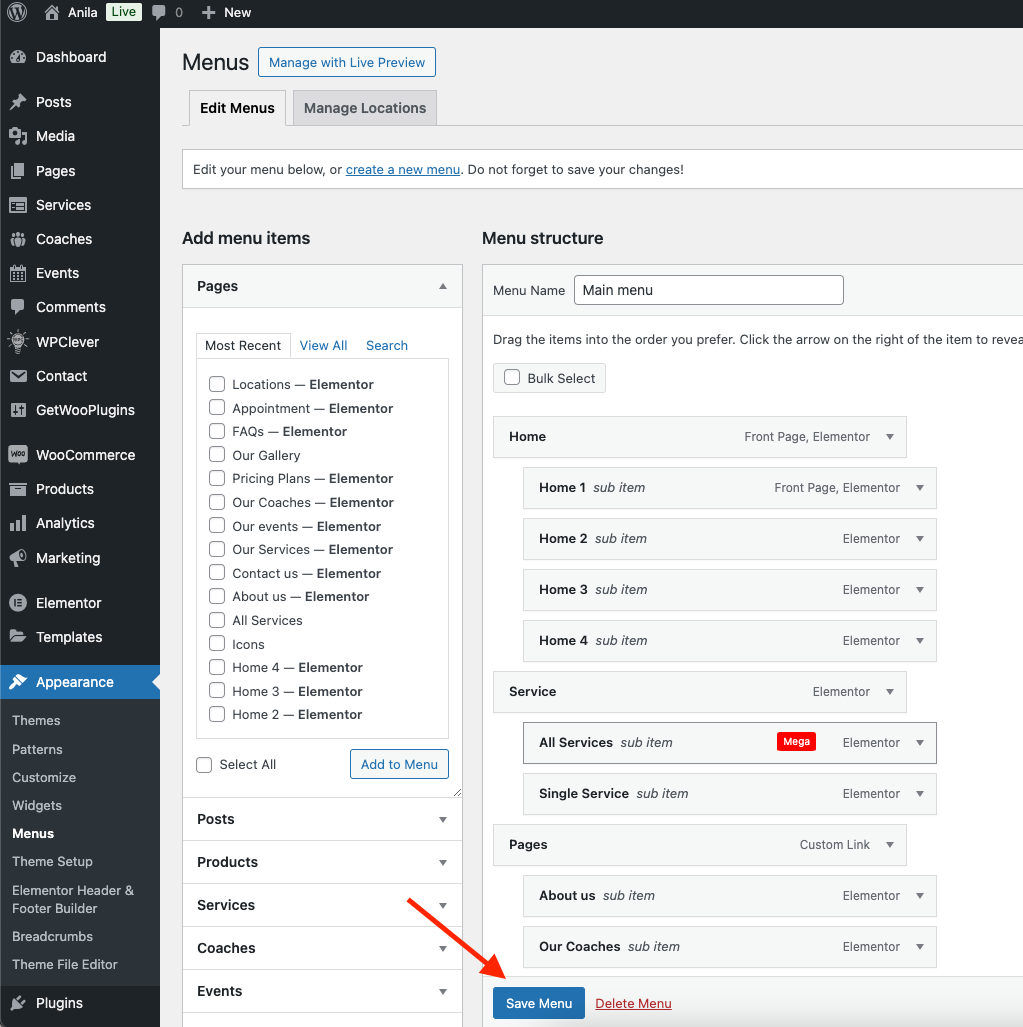Image resolution: width=1023 pixels, height=1027 pixels.
Task: Click the create a new menu link
Action: pyautogui.click(x=403, y=170)
